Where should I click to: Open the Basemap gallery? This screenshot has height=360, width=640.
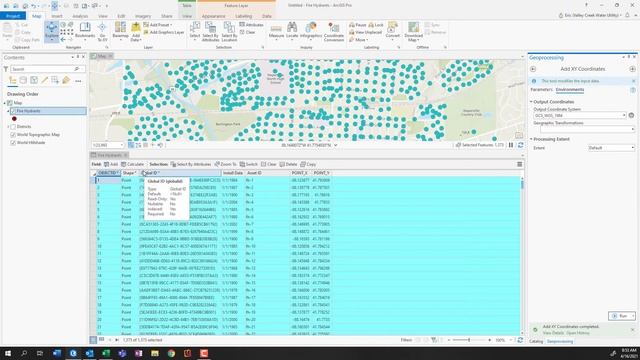(x=120, y=31)
